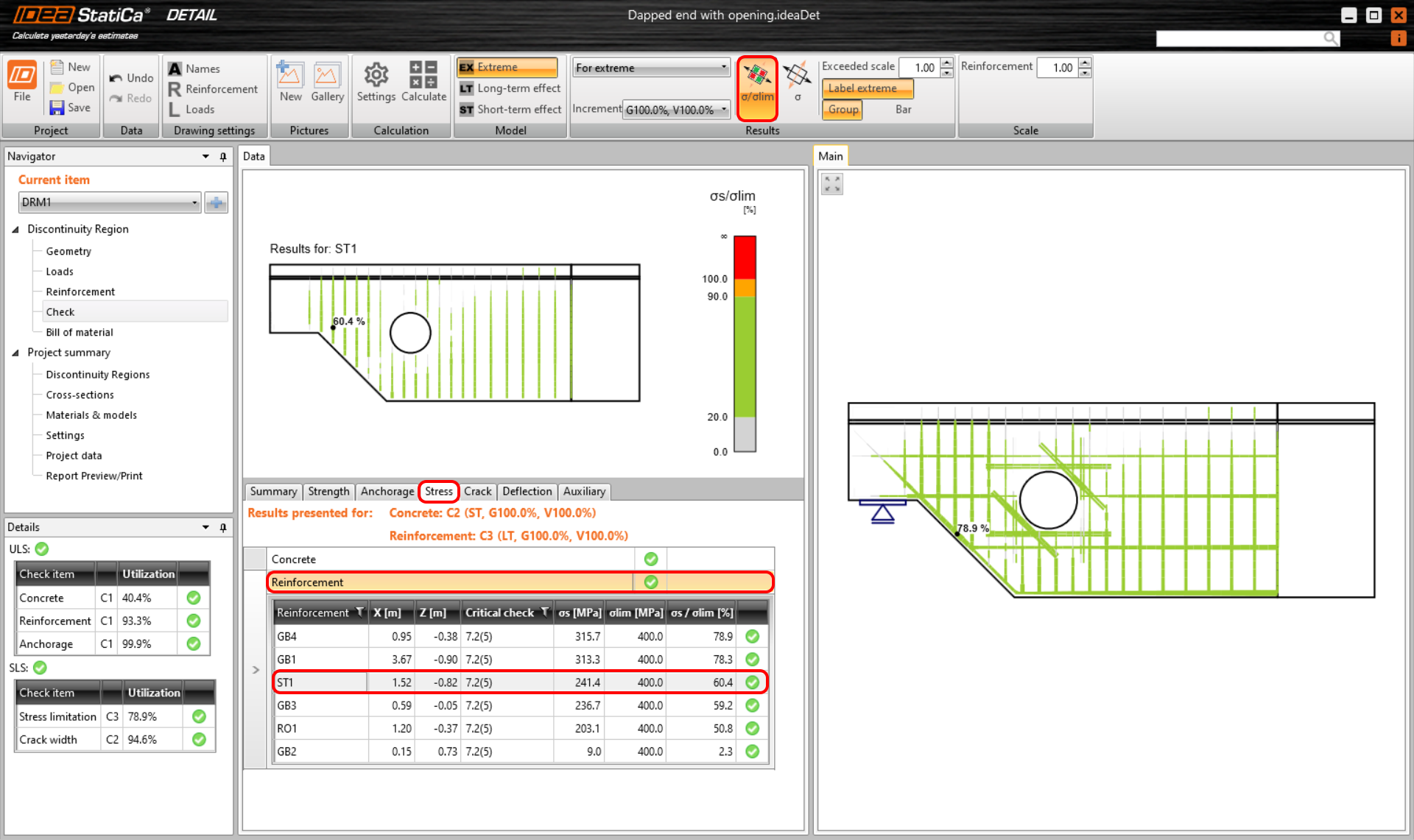Screen dimensions: 1414x840
Task: Toggle the Label extreme option
Action: pyautogui.click(x=867, y=88)
